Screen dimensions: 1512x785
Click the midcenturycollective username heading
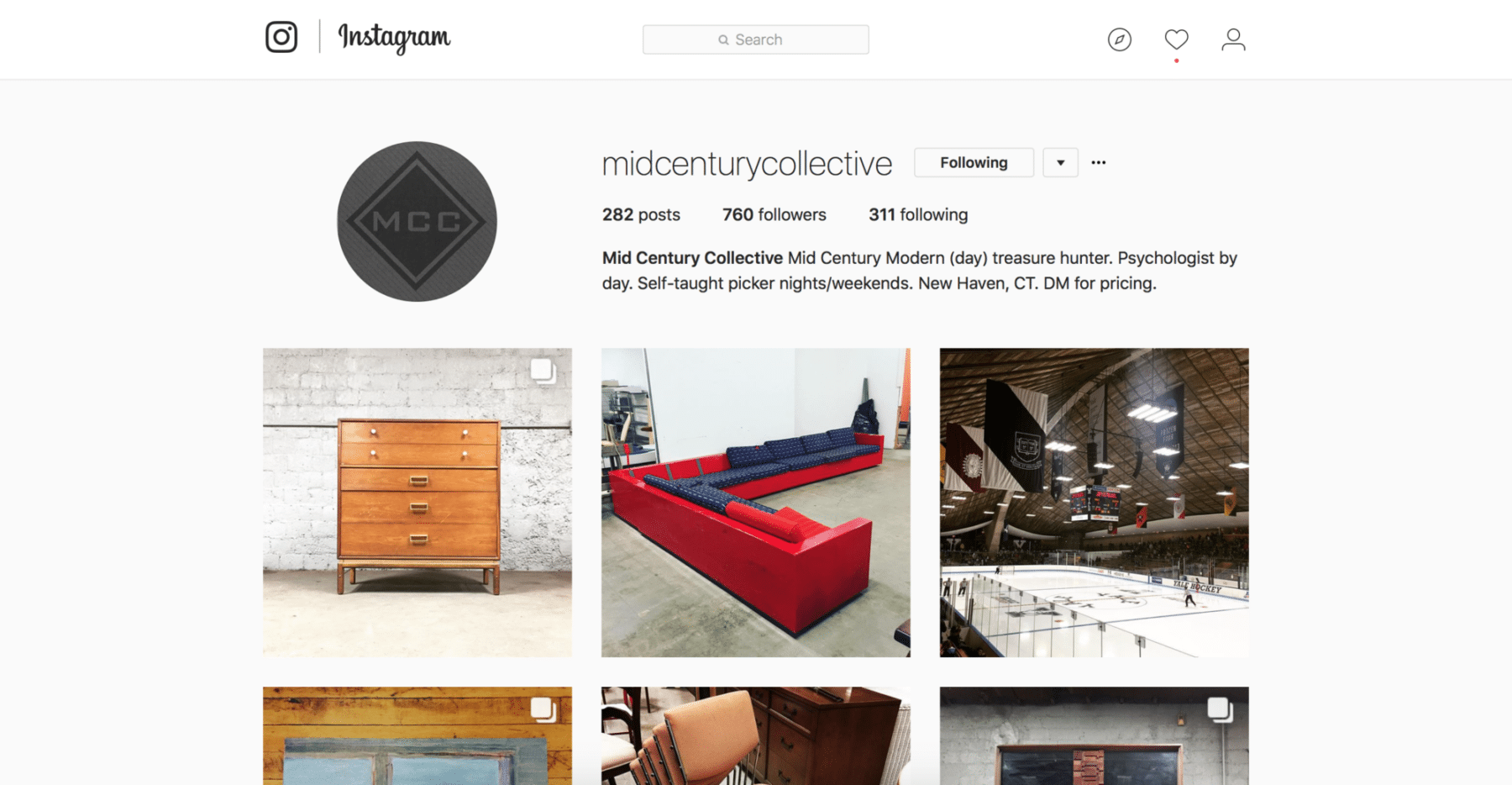pos(747,164)
